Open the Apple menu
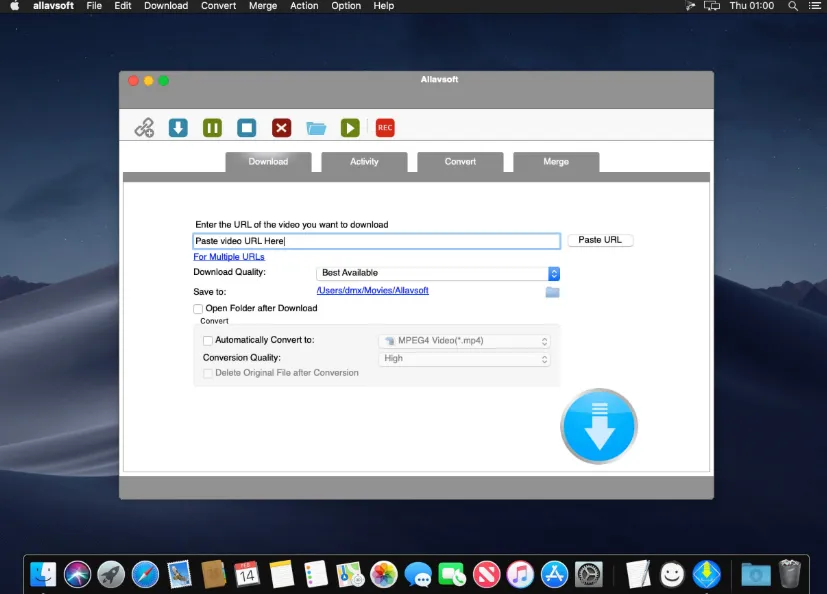The height and width of the screenshot is (594, 827). coord(15,6)
